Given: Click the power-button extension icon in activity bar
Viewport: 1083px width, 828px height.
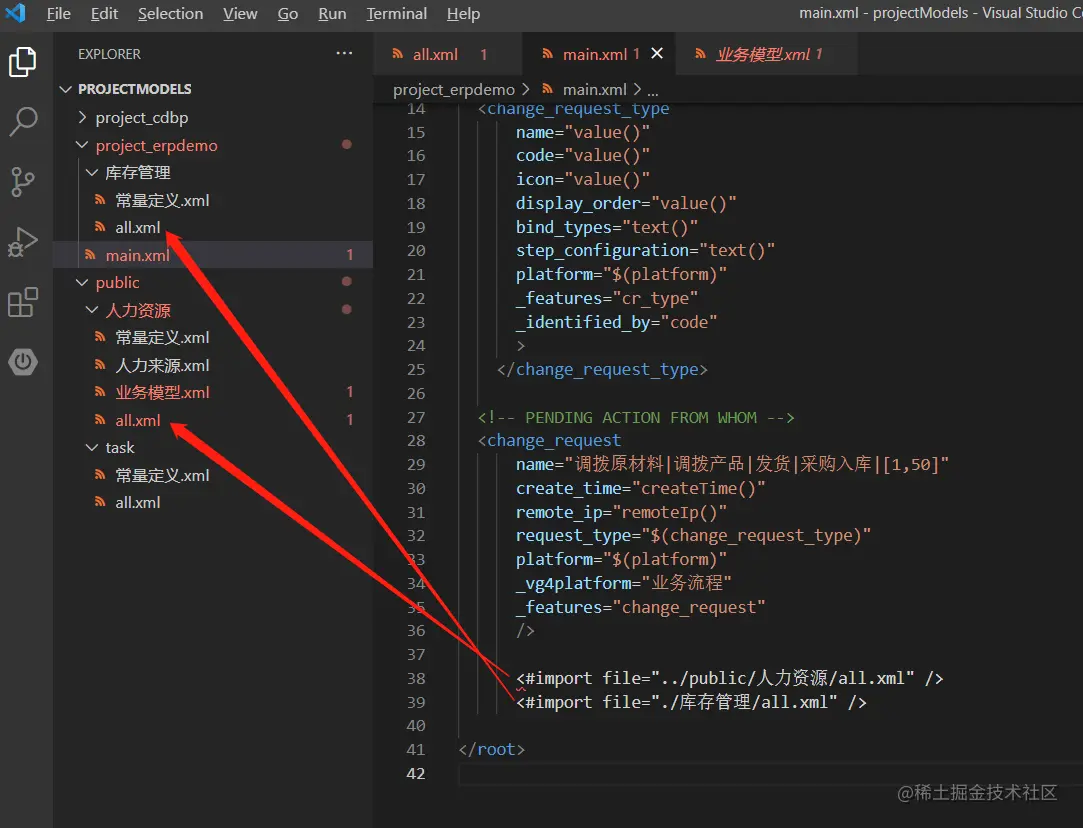Looking at the screenshot, I should click(23, 361).
